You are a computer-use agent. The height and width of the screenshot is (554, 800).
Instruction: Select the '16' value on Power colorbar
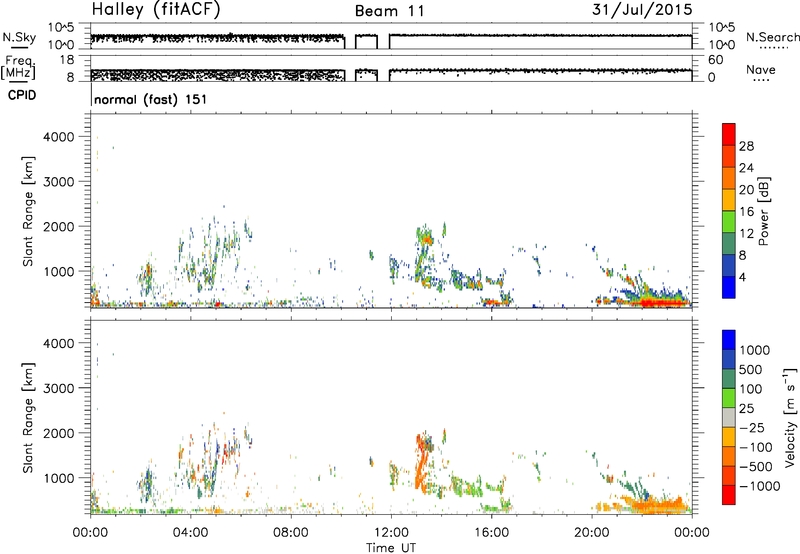click(746, 212)
